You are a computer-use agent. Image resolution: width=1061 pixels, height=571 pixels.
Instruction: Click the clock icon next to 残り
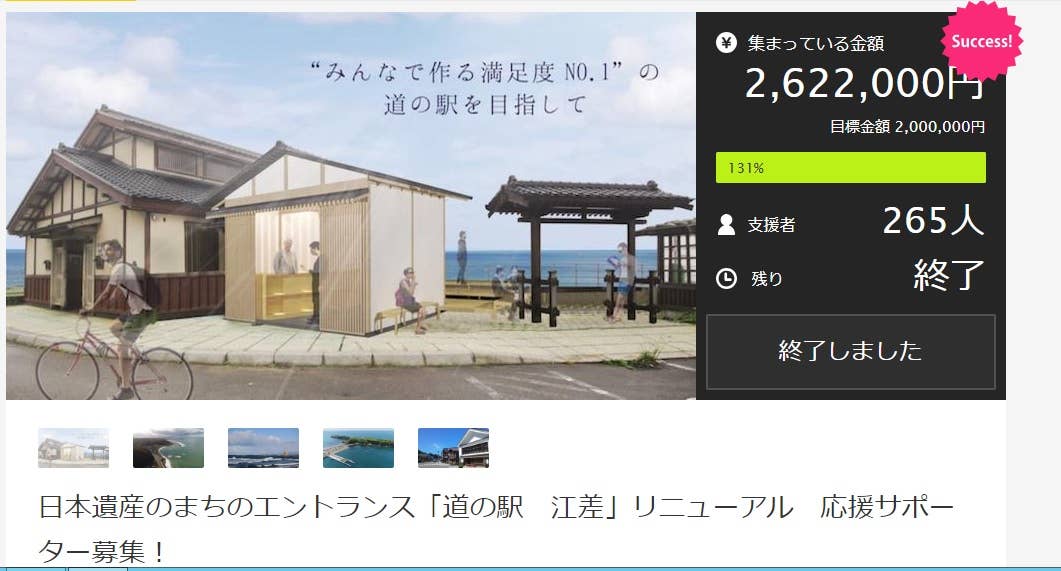coord(726,278)
